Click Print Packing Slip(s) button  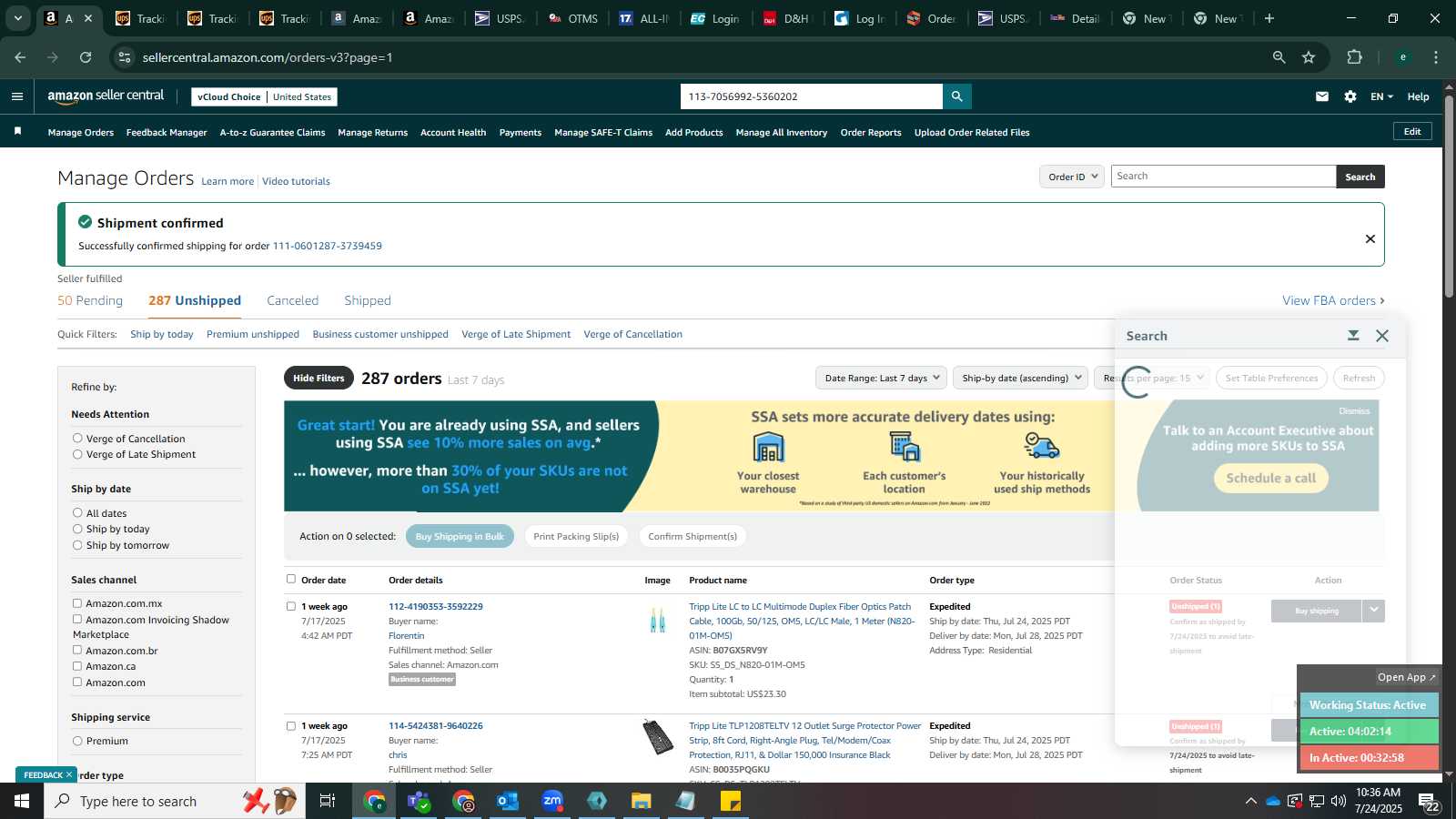[x=576, y=536]
